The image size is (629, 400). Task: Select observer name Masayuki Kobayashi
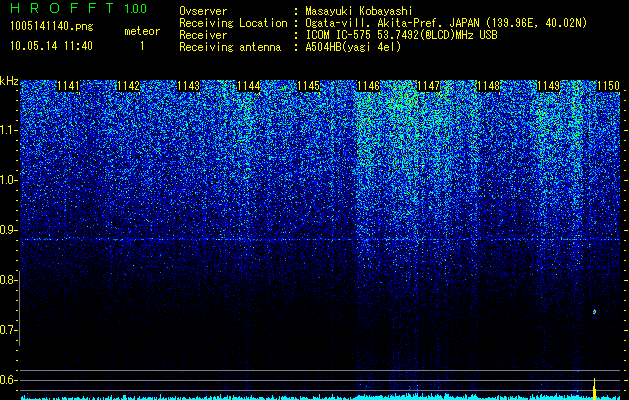coord(359,11)
